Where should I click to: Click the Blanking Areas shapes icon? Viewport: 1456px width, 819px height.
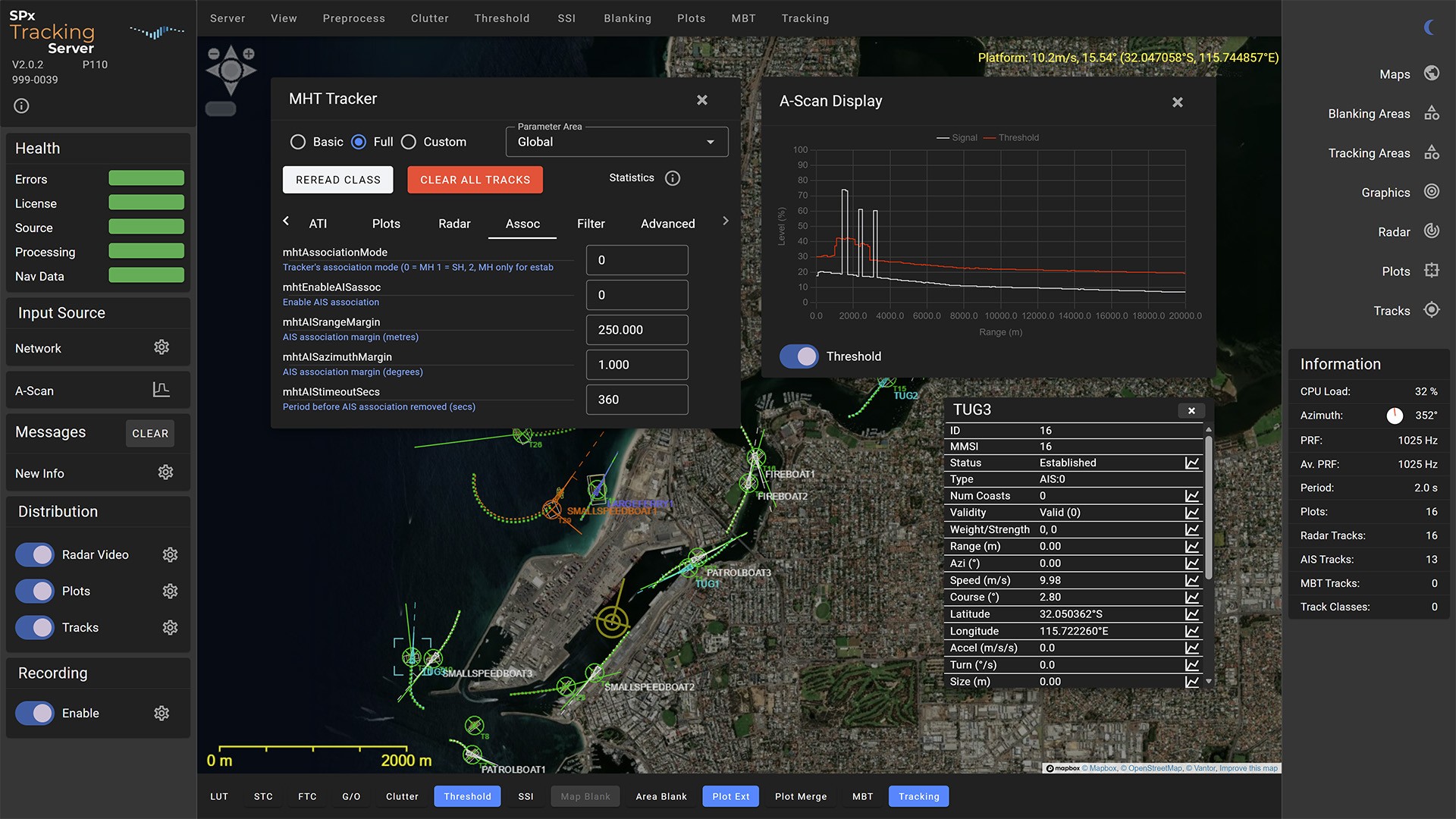click(x=1432, y=113)
